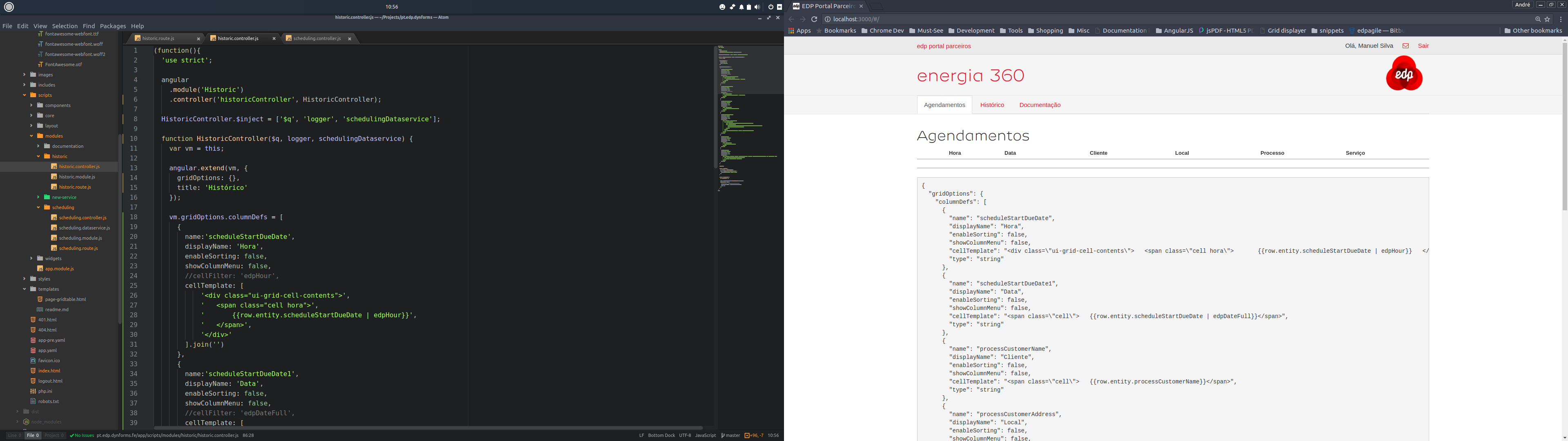Open the Find menu in Atom
This screenshot has width=1568, height=441.
pos(89,26)
